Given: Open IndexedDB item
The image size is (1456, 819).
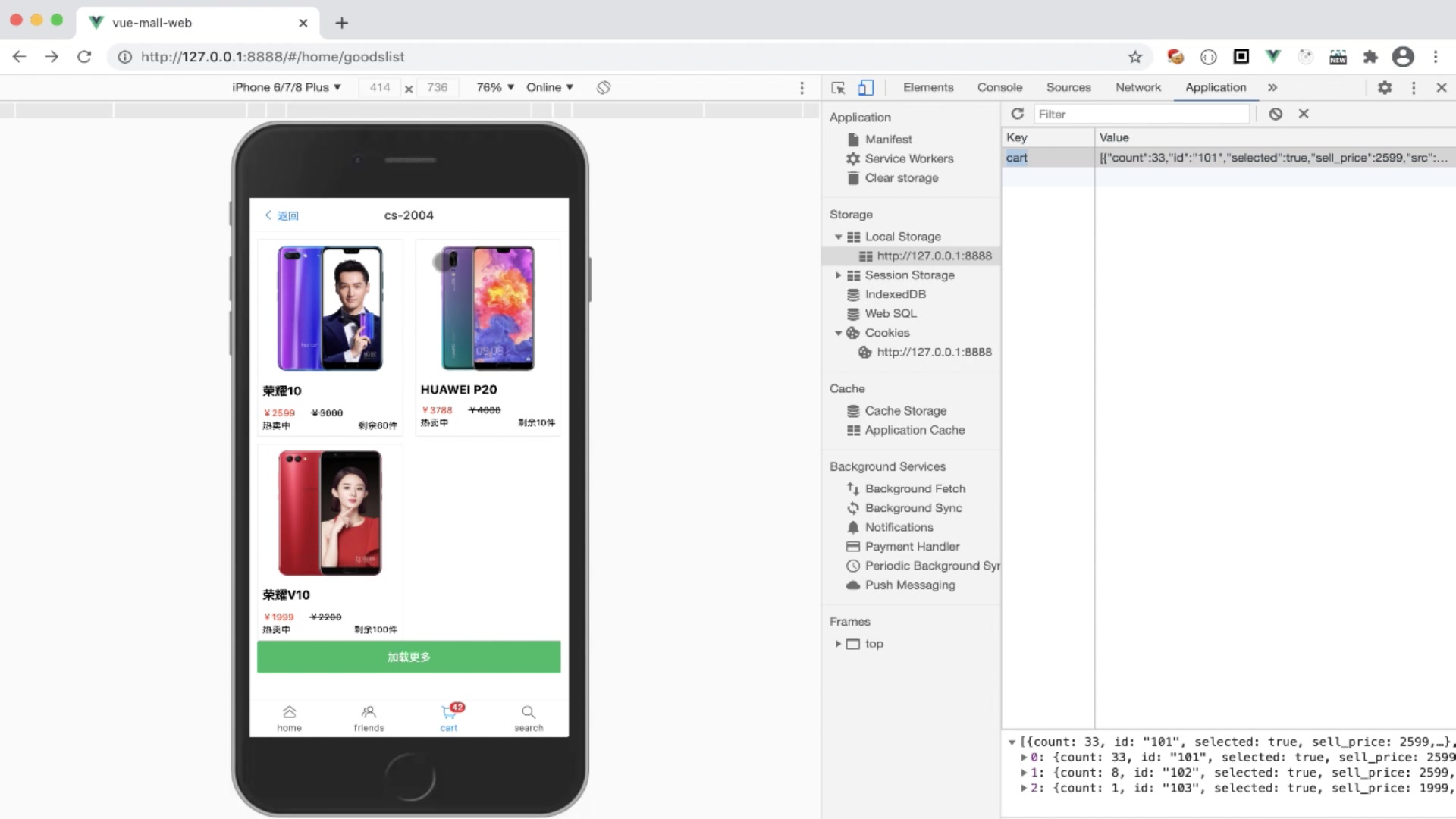Looking at the screenshot, I should coord(895,294).
